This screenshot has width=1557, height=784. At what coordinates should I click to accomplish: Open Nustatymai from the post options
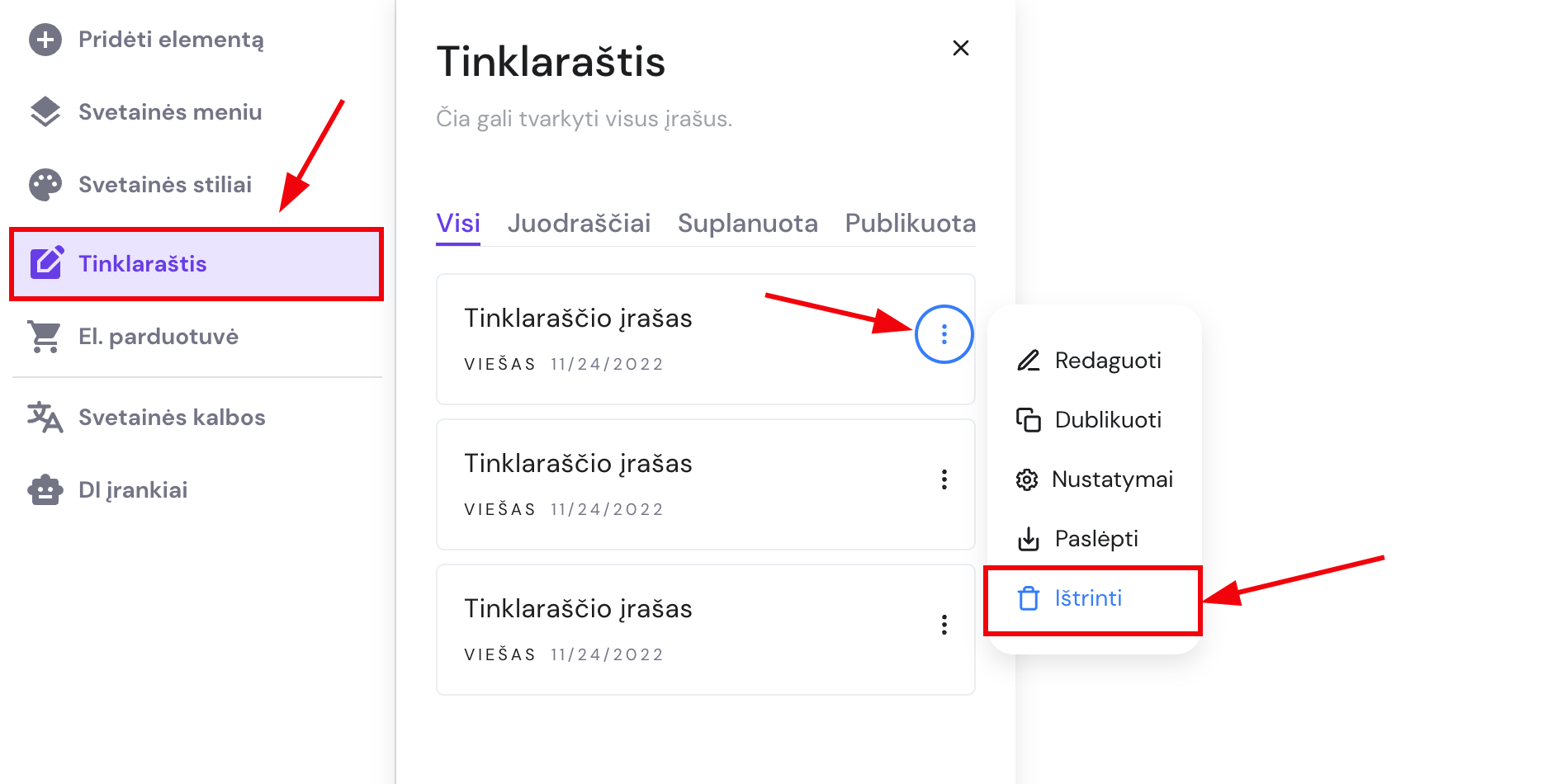click(x=1113, y=479)
